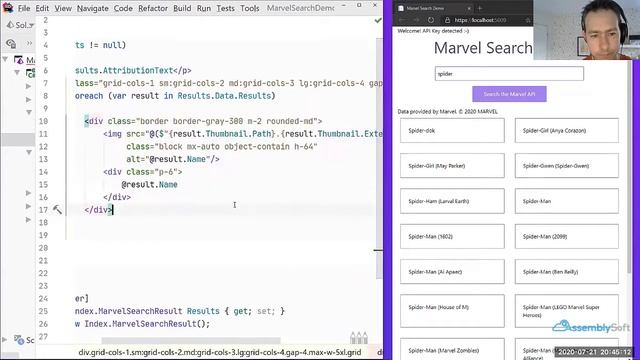Open the Edit menu
The image size is (640, 360).
(42, 8)
